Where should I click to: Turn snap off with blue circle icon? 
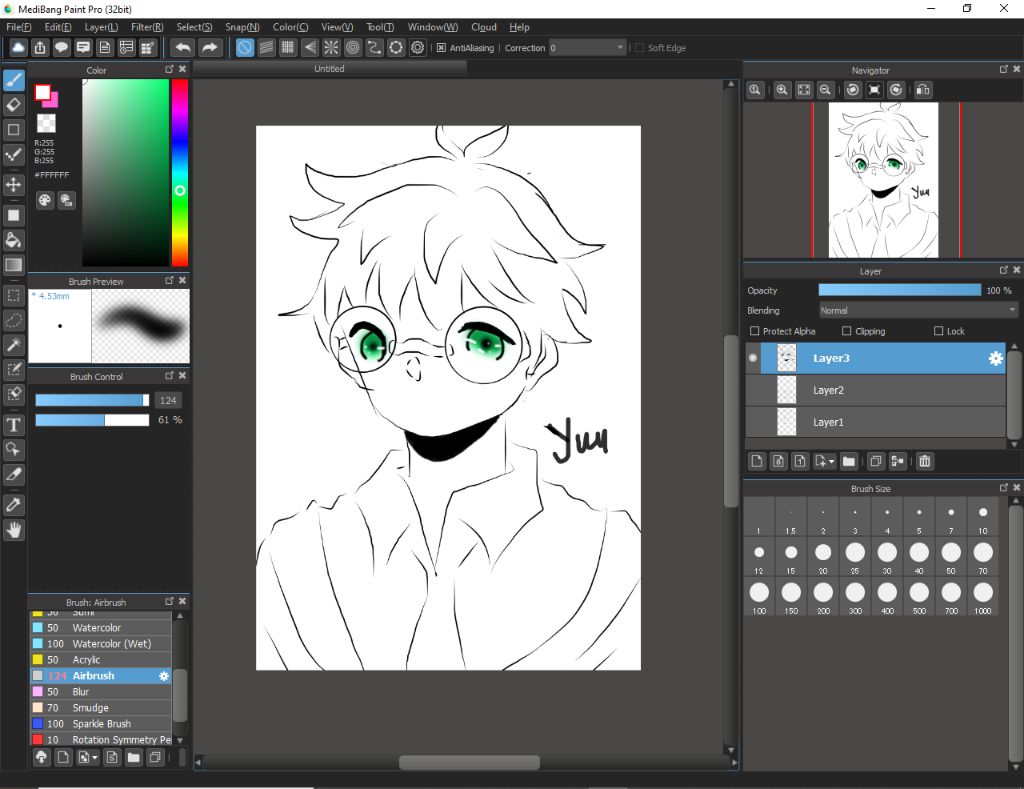(x=244, y=48)
